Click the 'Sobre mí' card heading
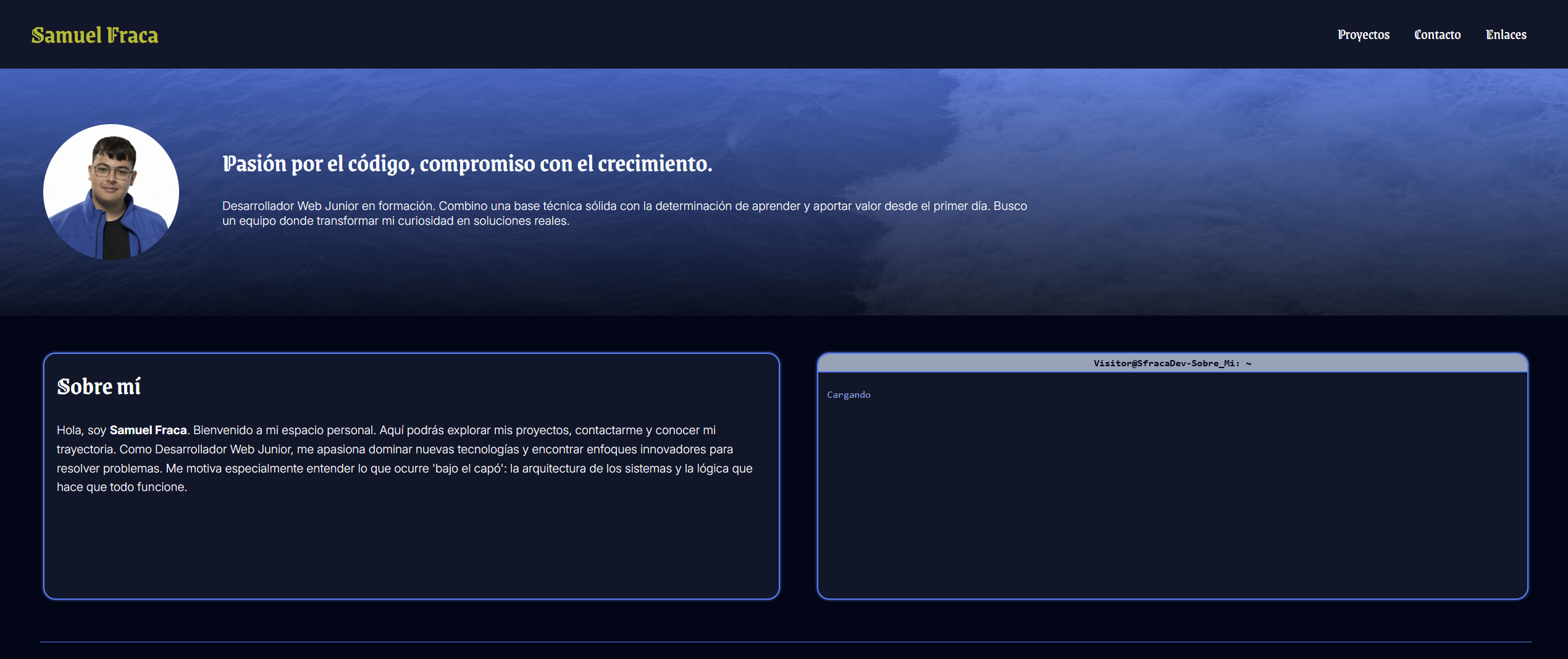 click(99, 387)
